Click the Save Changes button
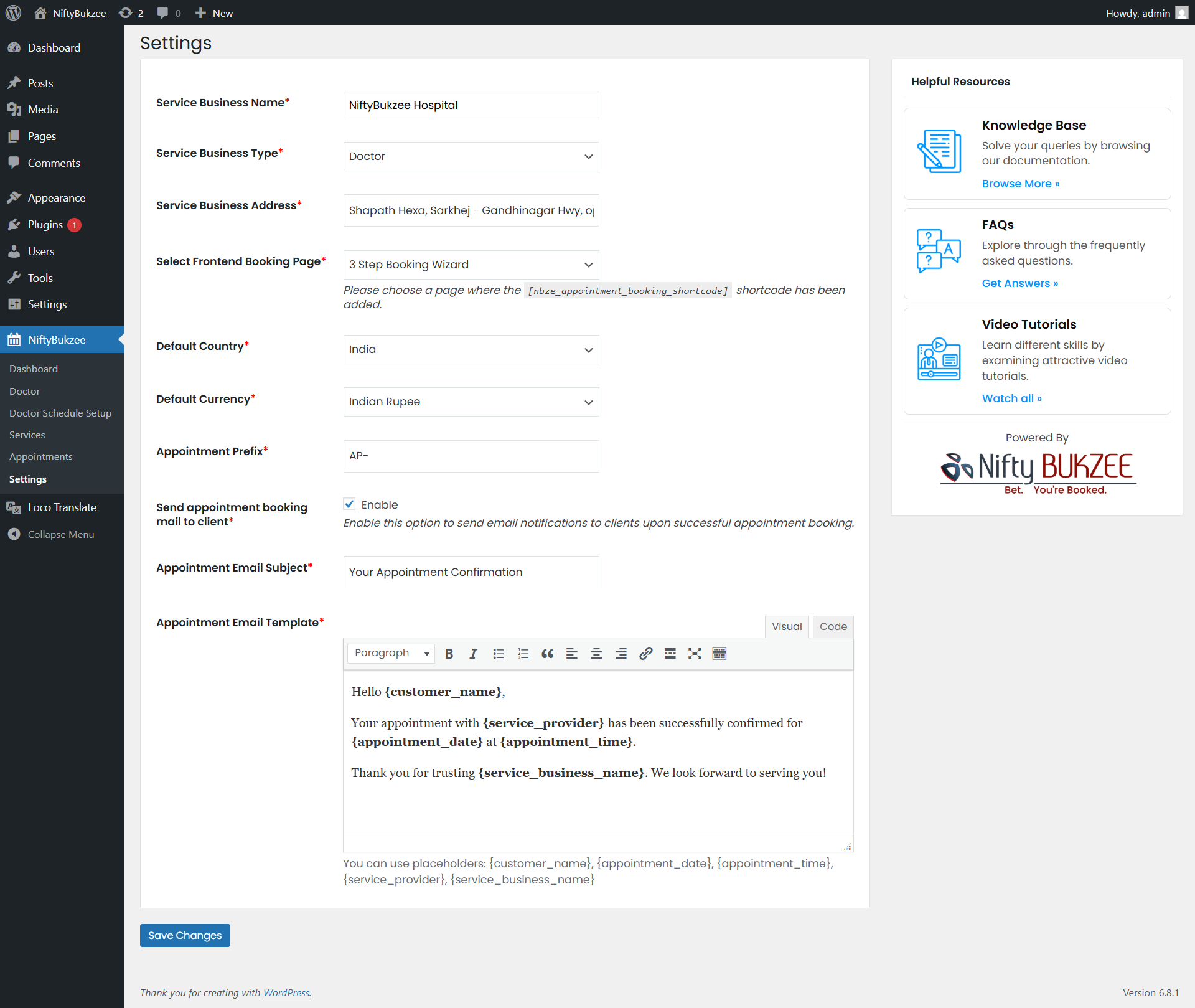1195x1008 pixels. 185,935
